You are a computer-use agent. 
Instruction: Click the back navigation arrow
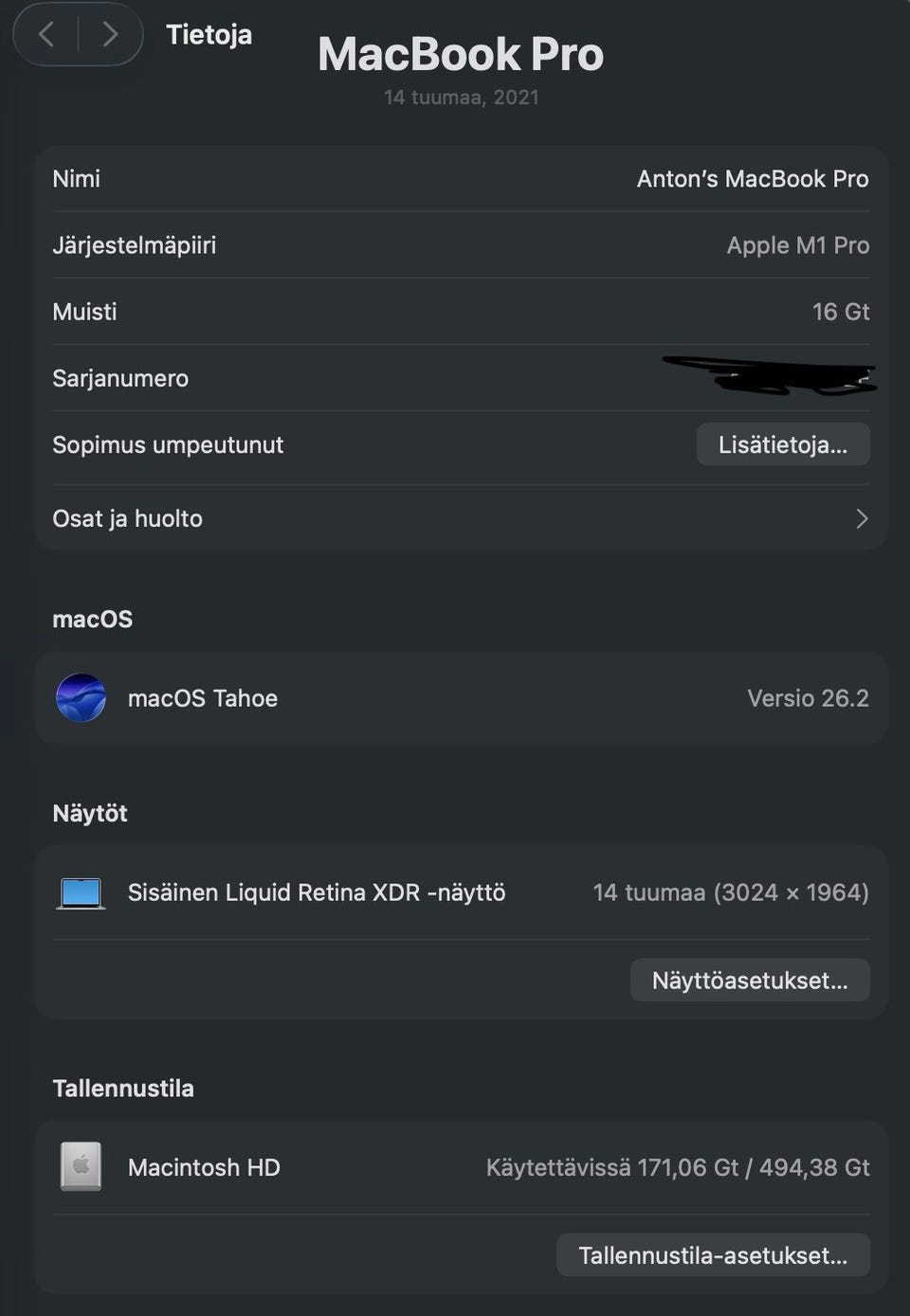click(45, 35)
